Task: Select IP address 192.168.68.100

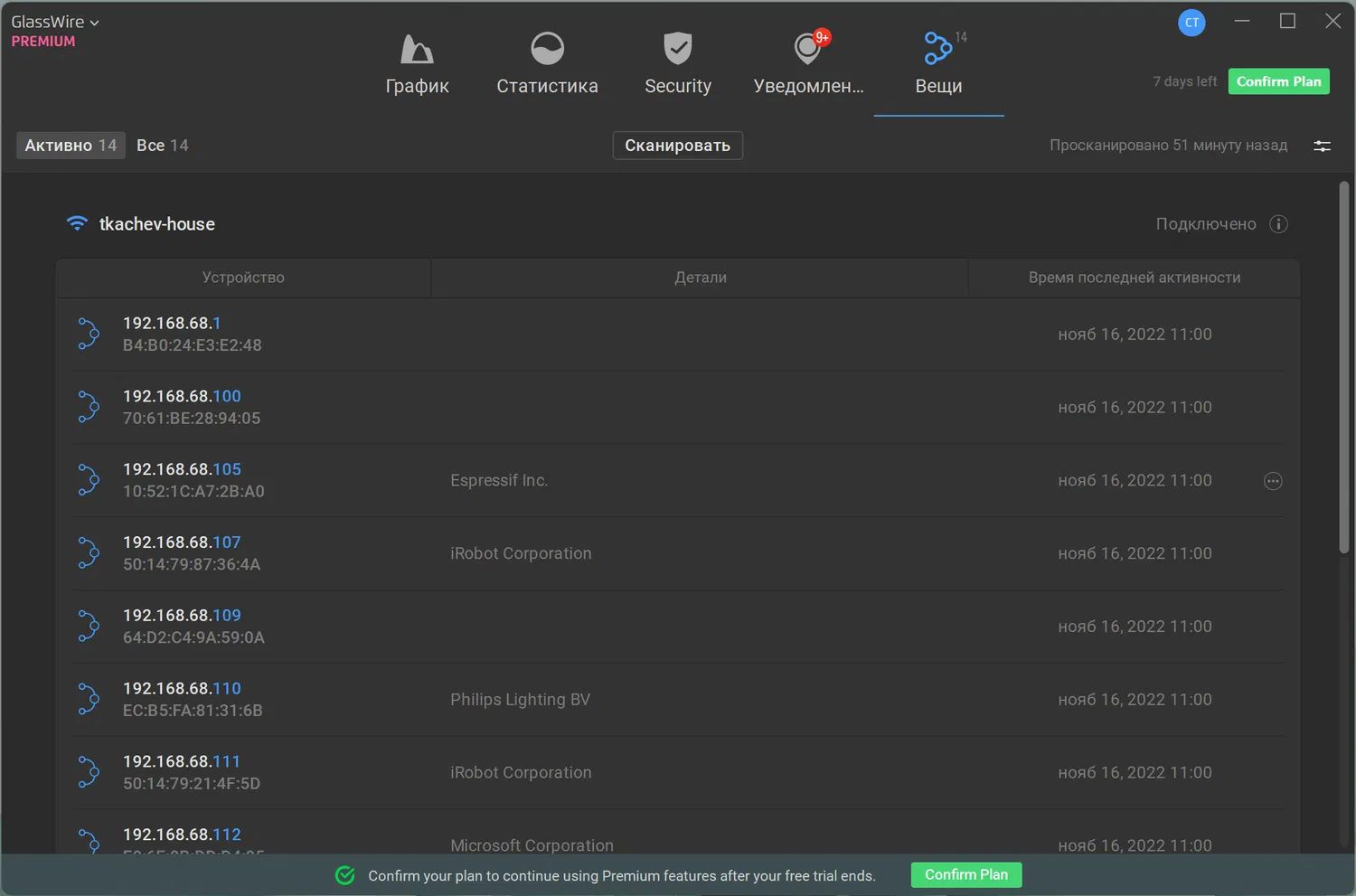Action: point(182,396)
